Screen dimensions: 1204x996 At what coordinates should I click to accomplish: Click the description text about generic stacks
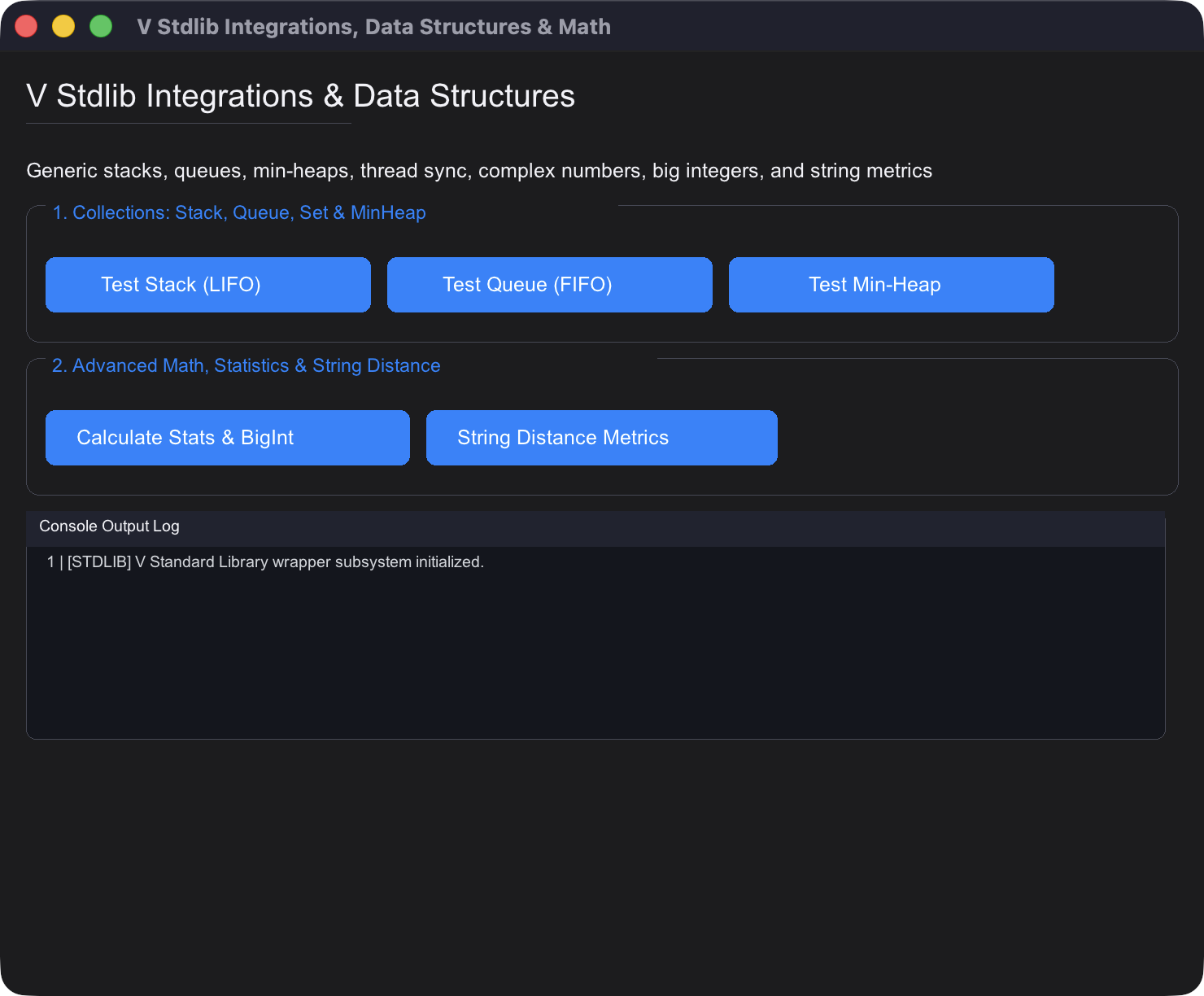click(x=479, y=171)
